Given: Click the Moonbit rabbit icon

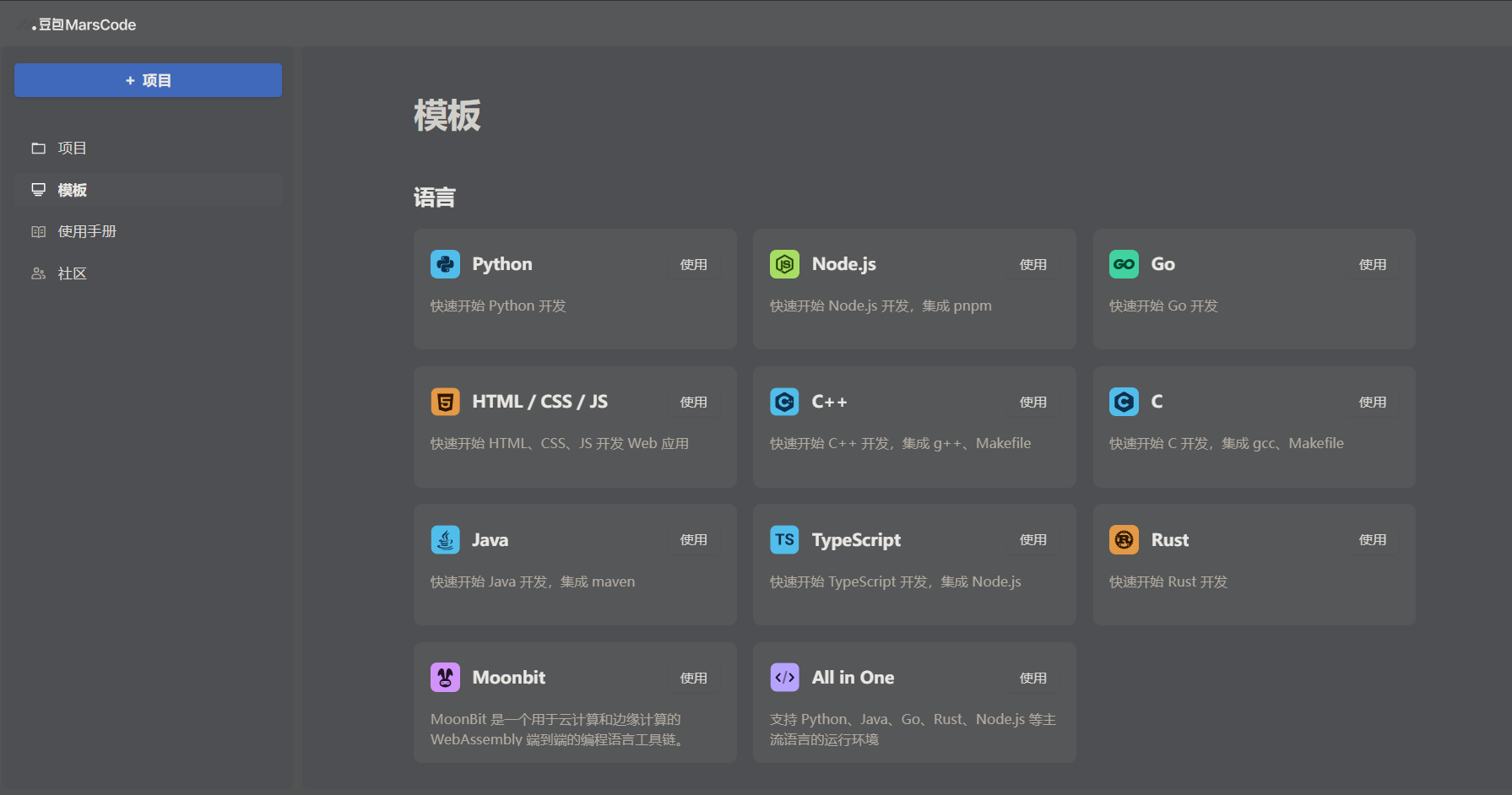Looking at the screenshot, I should click(445, 677).
